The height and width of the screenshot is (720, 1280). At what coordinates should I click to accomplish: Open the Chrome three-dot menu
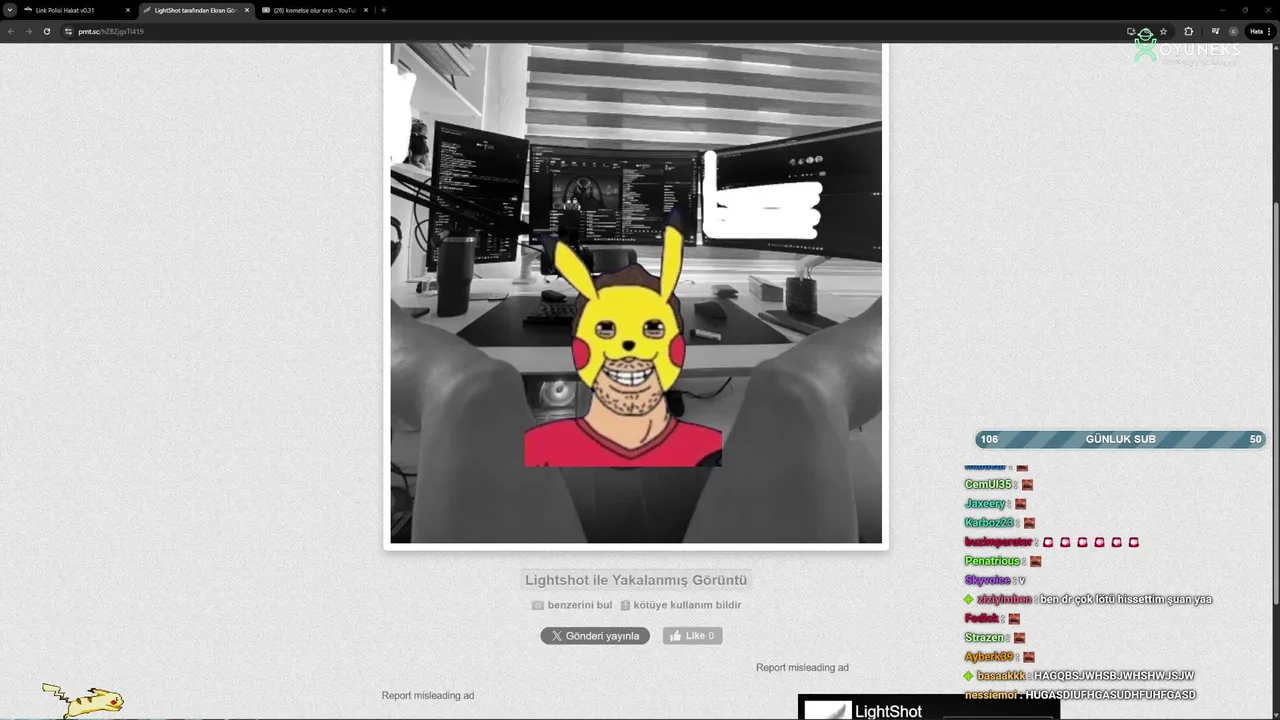pos(1271,31)
